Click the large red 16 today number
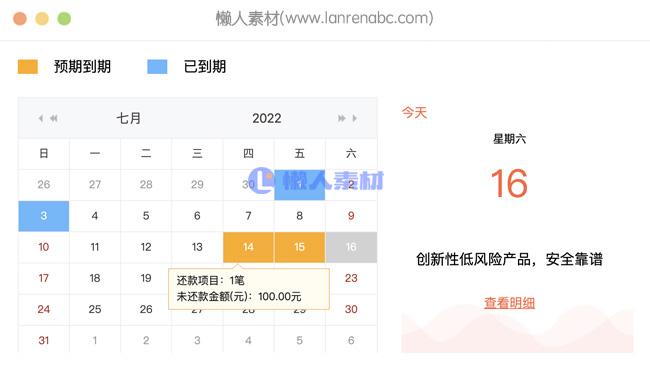 [x=509, y=184]
